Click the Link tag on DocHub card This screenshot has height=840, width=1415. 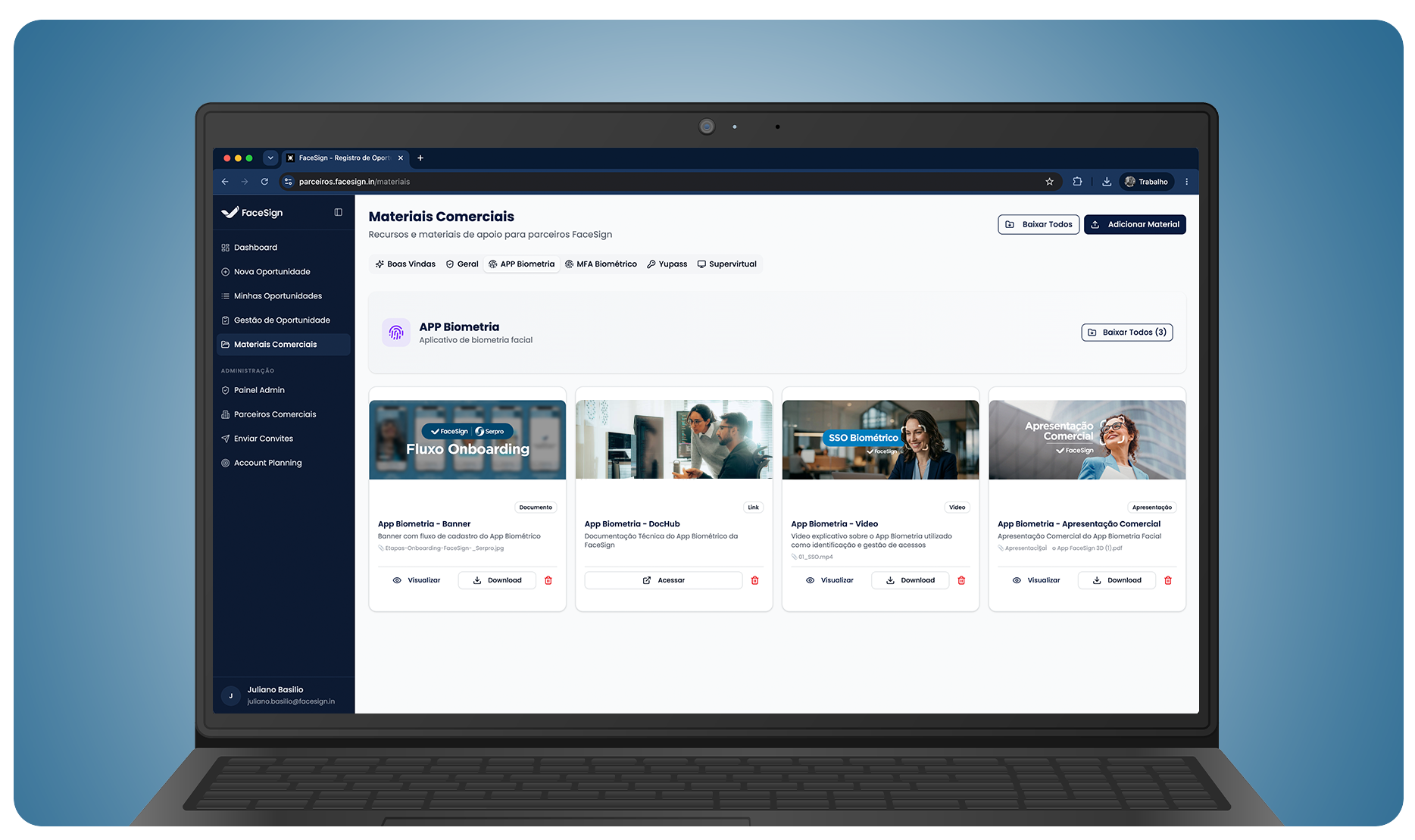pos(753,507)
